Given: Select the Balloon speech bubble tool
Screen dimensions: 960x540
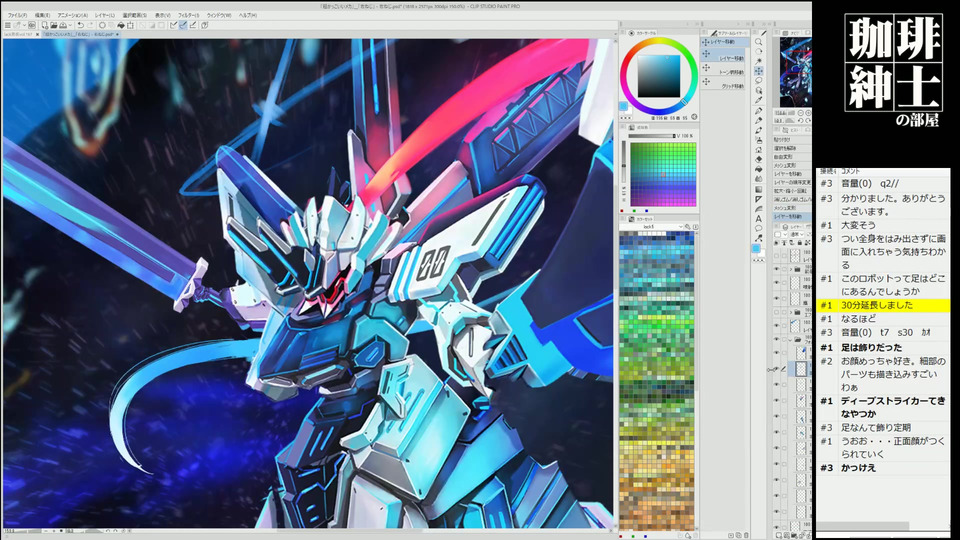Looking at the screenshot, I should point(759,228).
